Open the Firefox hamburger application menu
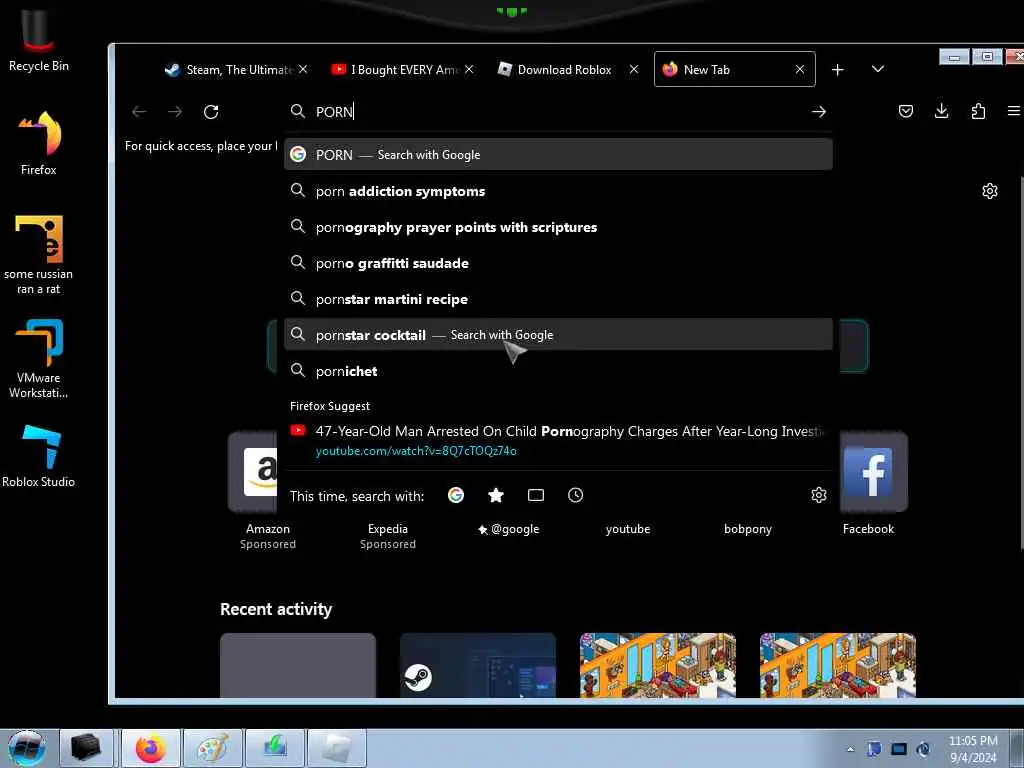 tap(1014, 111)
